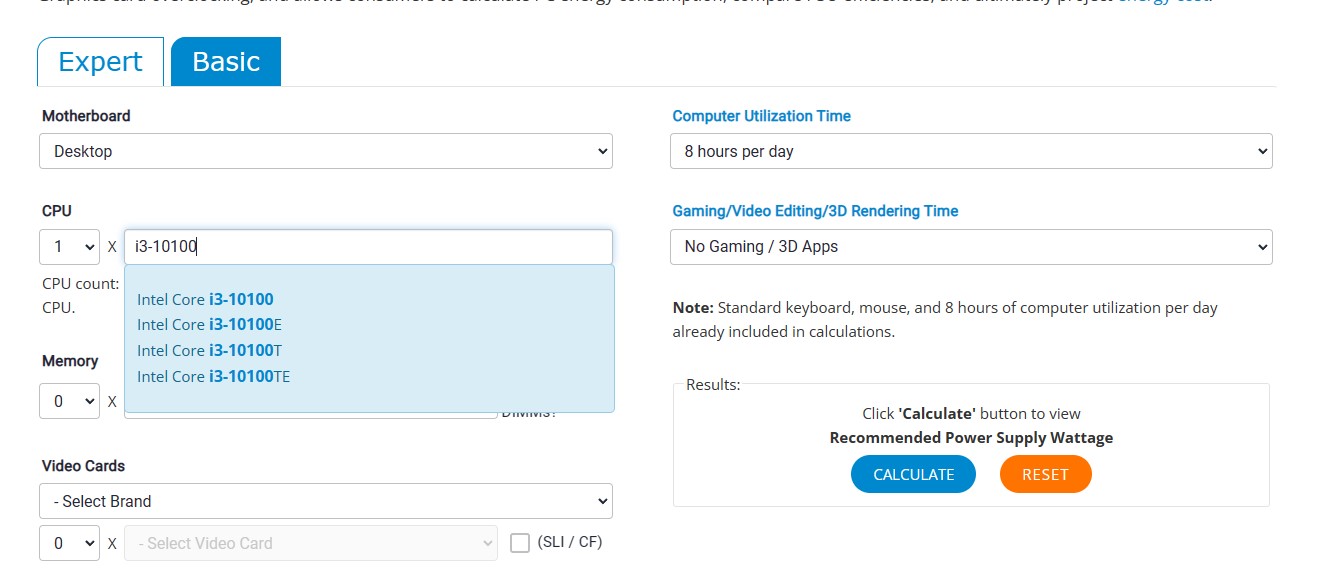The width and height of the screenshot is (1318, 581).
Task: Click the Recommended Power Supply Wattage text
Action: click(x=971, y=438)
